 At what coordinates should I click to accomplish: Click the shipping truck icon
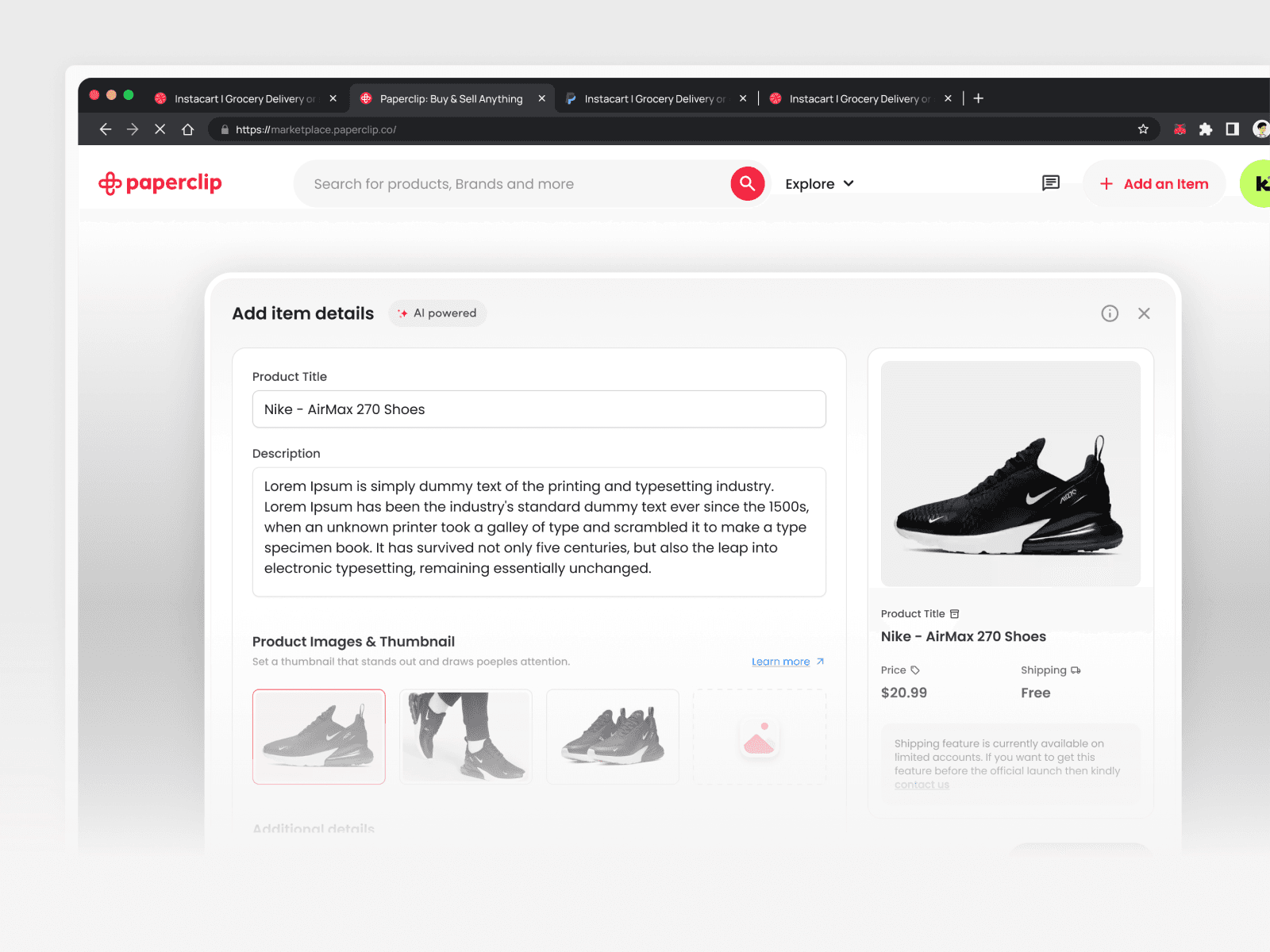[x=1076, y=670]
